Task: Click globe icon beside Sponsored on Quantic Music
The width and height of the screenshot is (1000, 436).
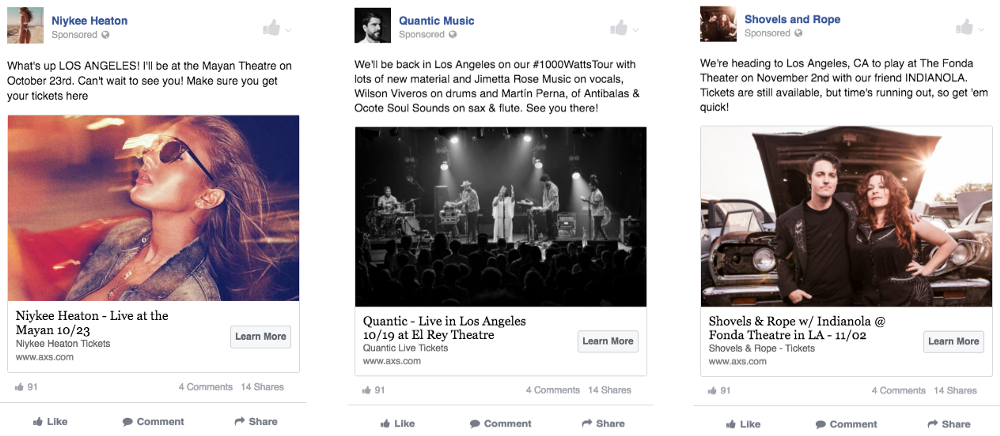Action: tap(453, 35)
